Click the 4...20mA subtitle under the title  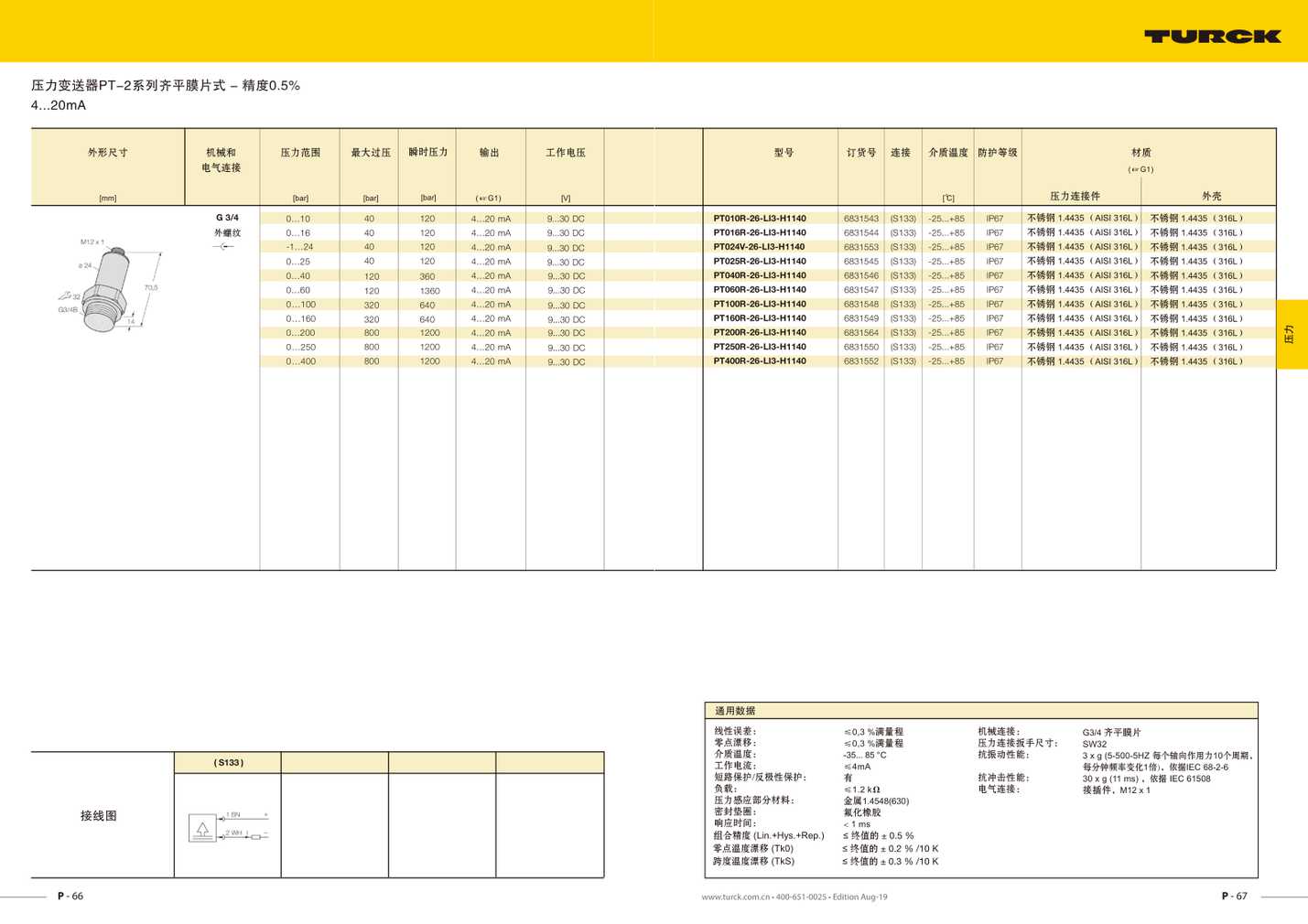click(x=59, y=105)
